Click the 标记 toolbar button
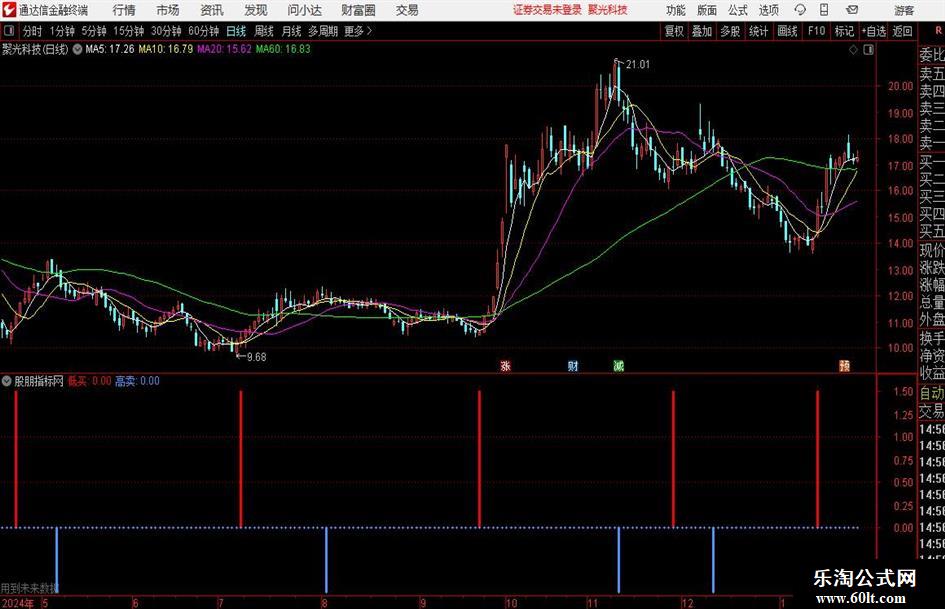Viewport: 945px width, 609px height. point(844,31)
